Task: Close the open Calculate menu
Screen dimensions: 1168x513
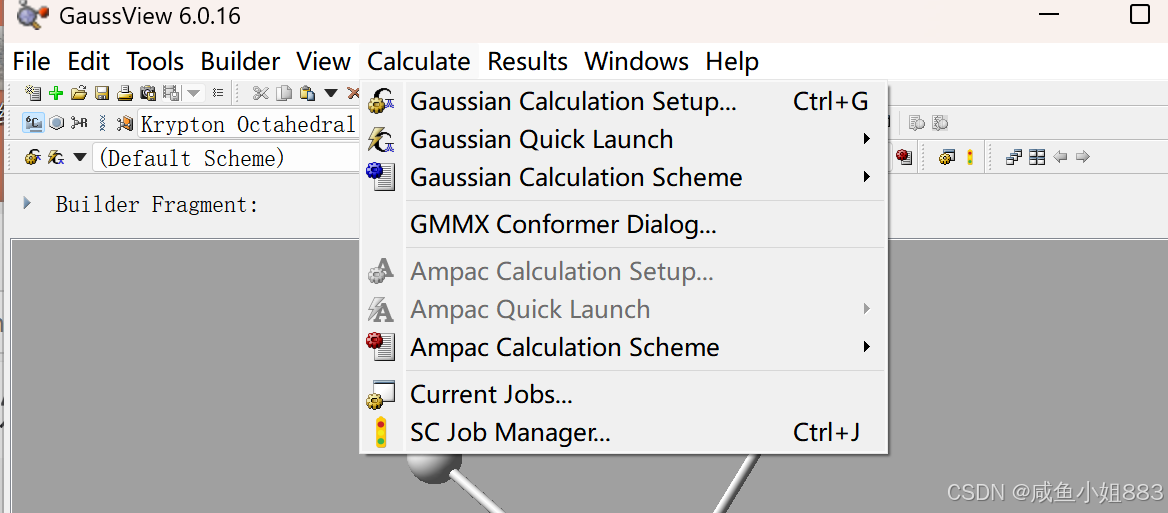Action: [419, 61]
